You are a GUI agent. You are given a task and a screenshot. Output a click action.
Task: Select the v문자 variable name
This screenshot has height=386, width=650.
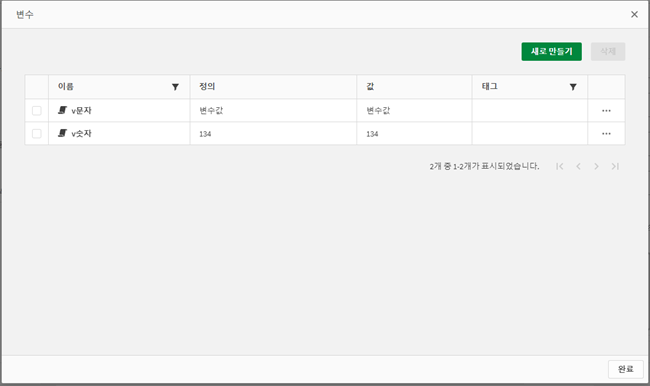(81, 111)
